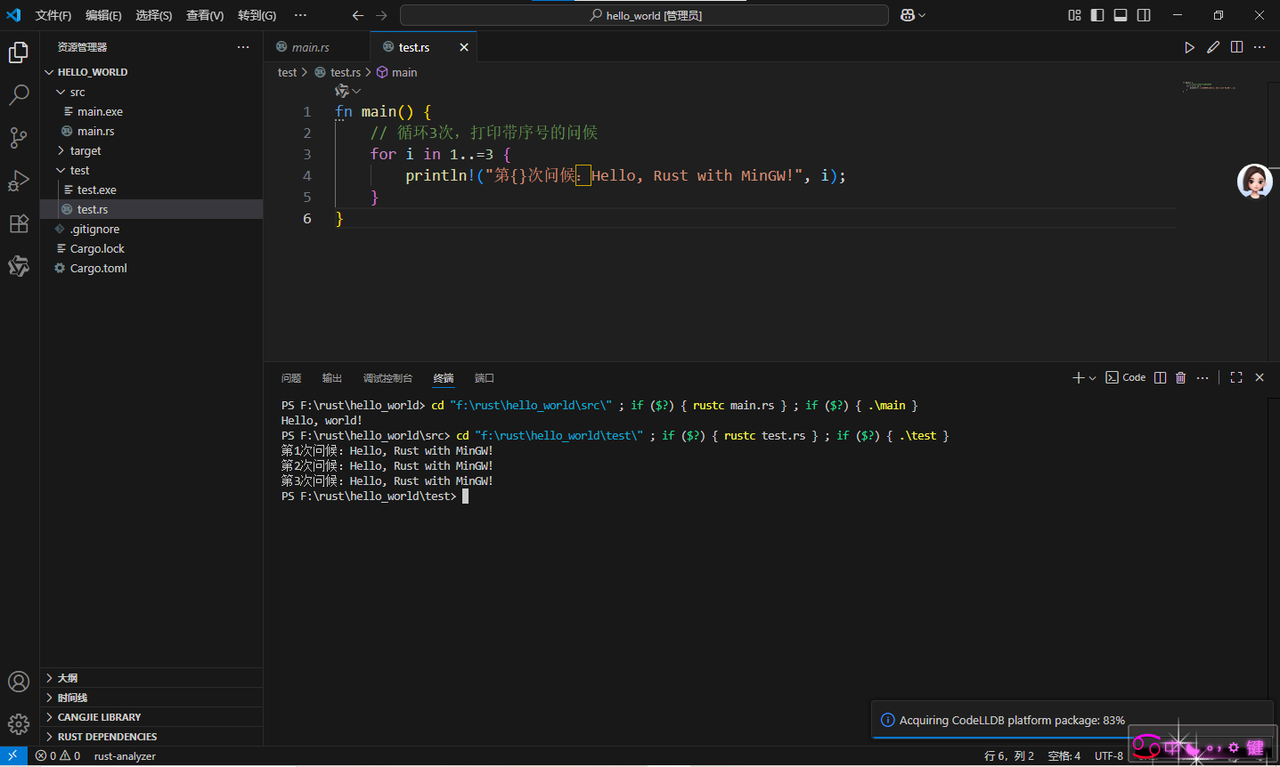
Task: Open terminal panel more actions ellipsis
Action: 1202,378
